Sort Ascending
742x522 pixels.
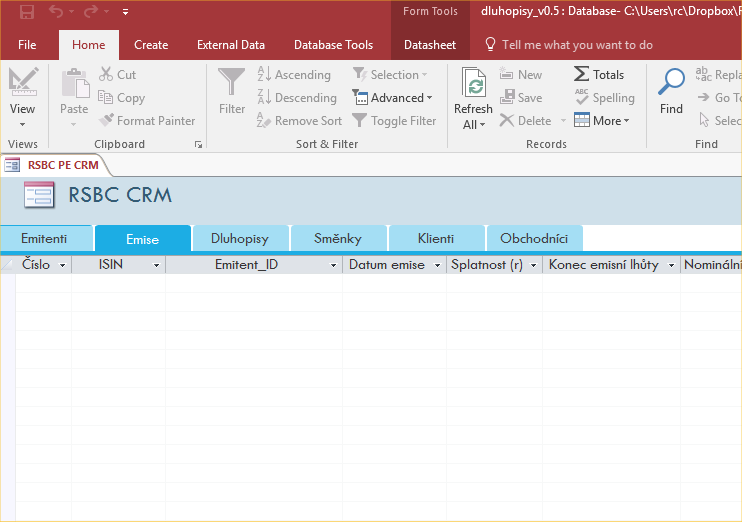tap(294, 74)
